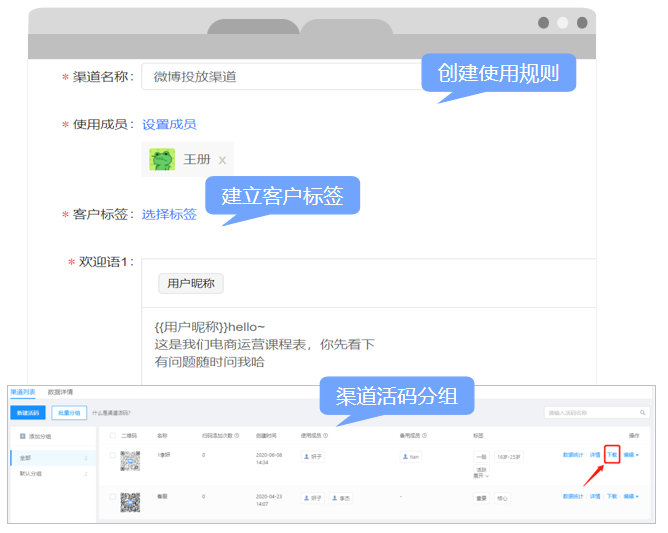Click the 渠道名称 input field
Image resolution: width=668 pixels, height=533 pixels.
coord(280,77)
